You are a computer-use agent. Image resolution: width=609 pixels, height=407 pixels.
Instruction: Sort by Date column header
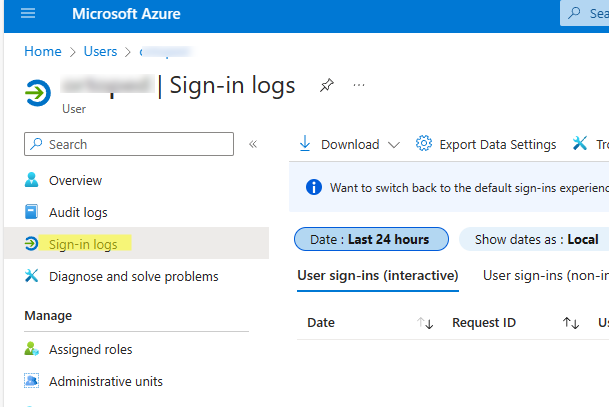[321, 322]
